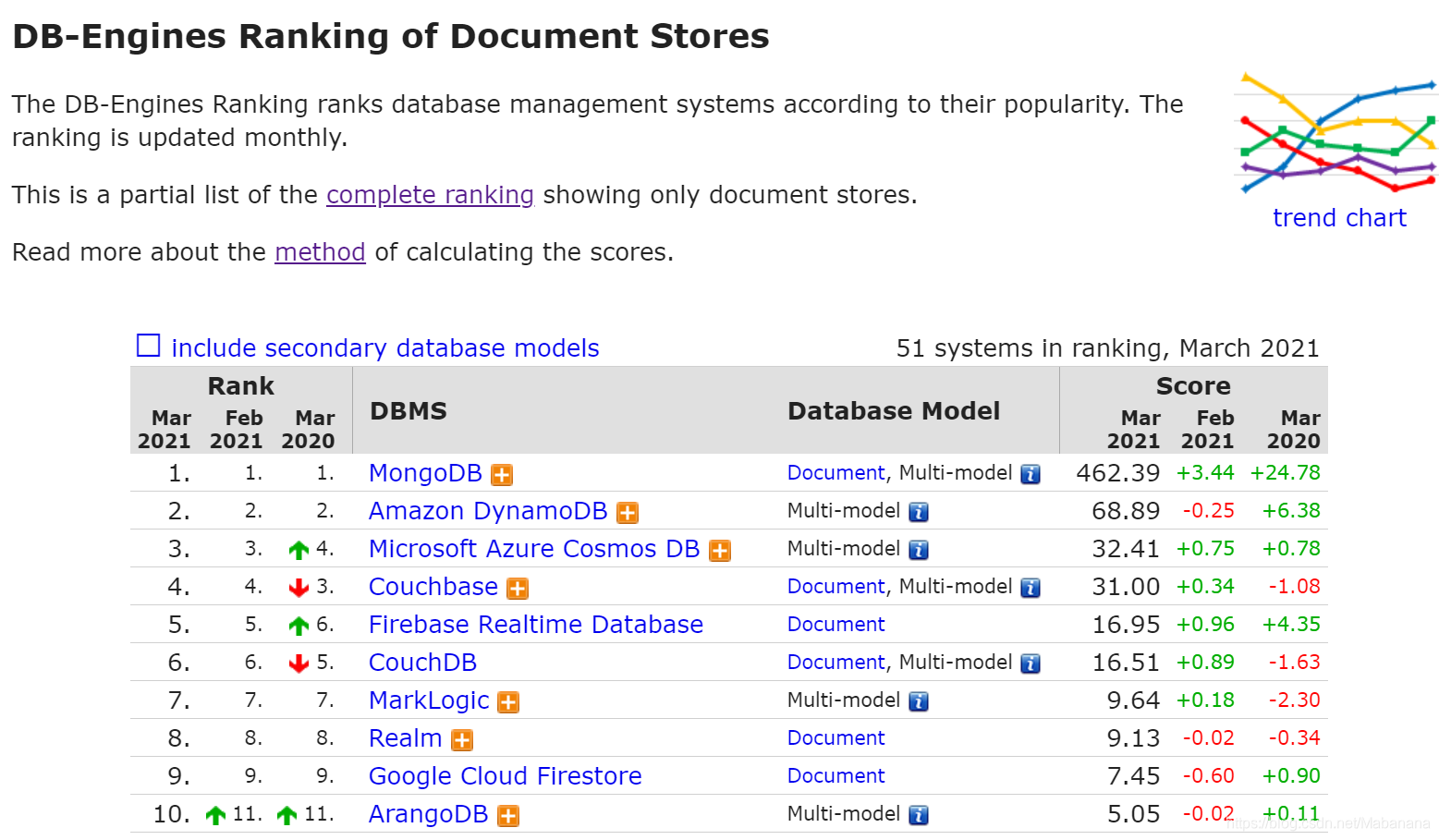Open the Amazon DynamoDB link
Viewport: 1439px width, 840px height.
click(x=488, y=511)
